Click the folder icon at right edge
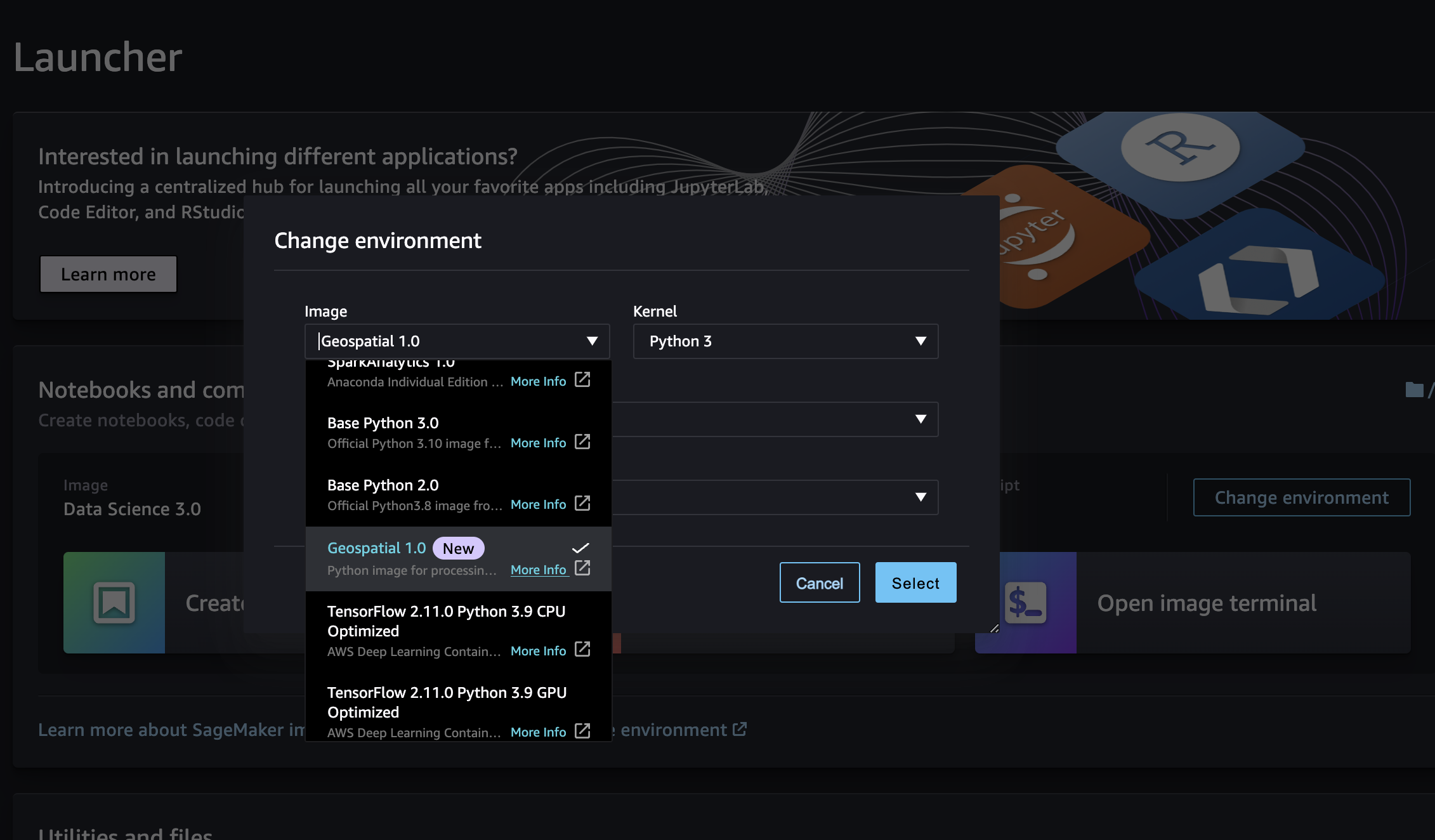1435x840 pixels. [1414, 390]
